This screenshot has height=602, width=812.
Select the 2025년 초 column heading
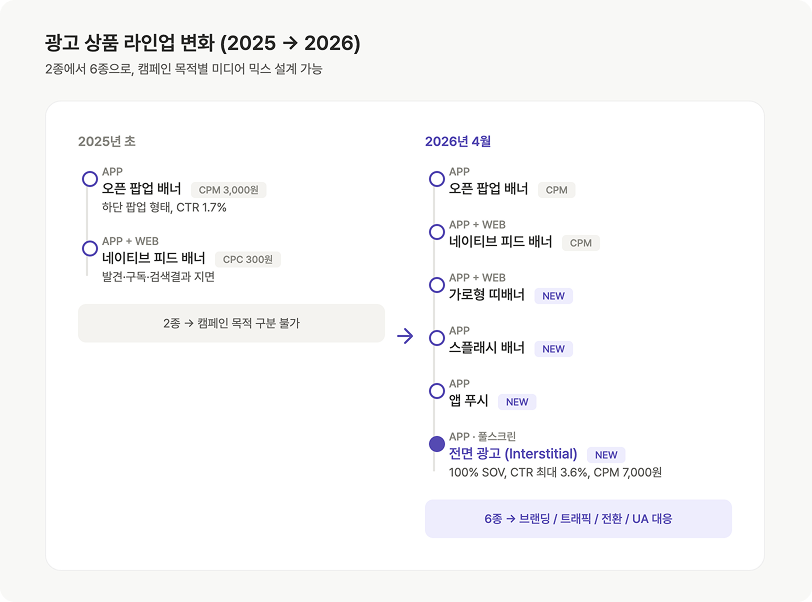point(106,141)
